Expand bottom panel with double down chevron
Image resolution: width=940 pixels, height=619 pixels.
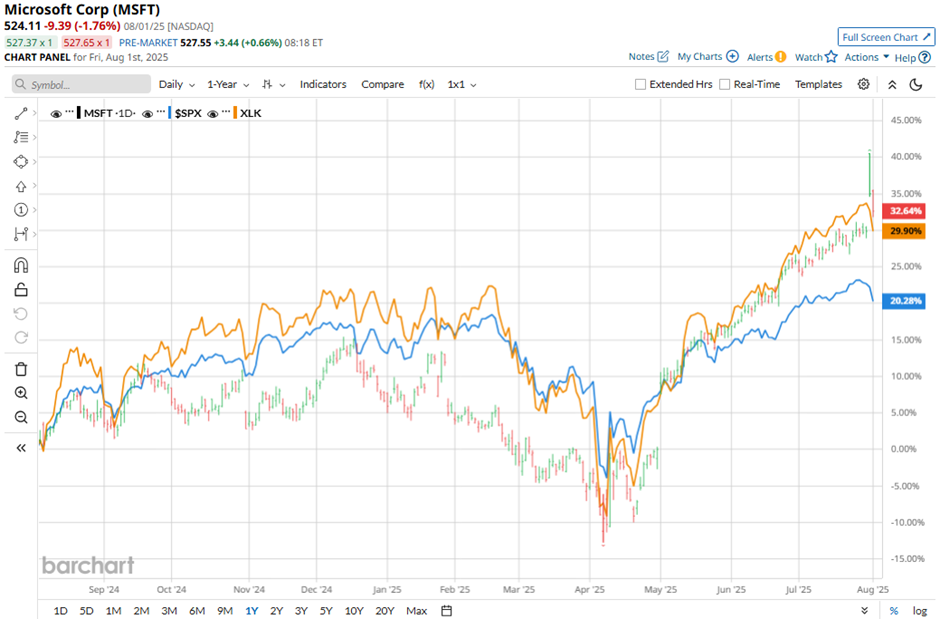864,611
